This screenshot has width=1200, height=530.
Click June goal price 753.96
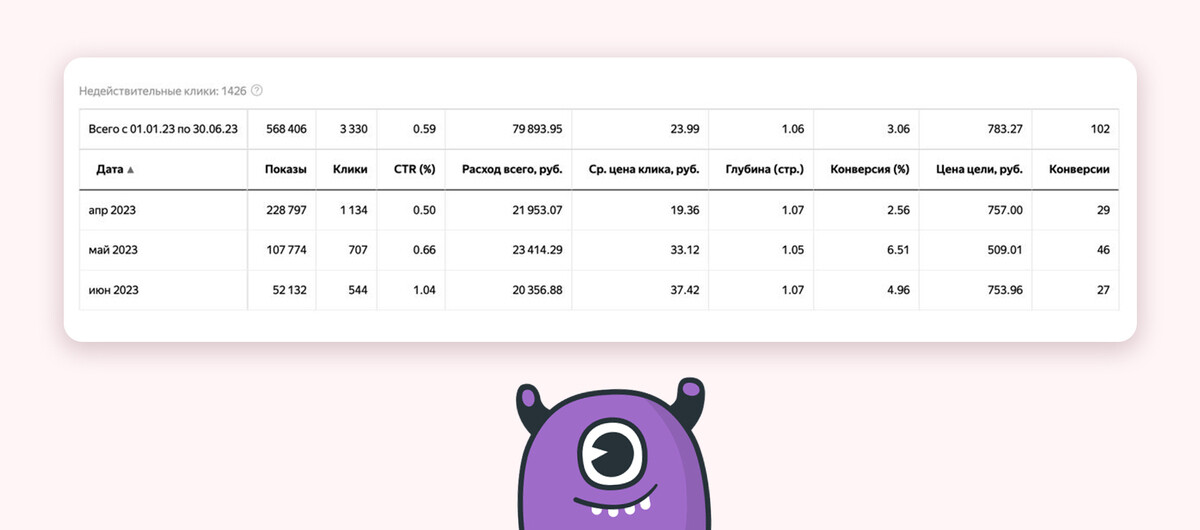1003,290
